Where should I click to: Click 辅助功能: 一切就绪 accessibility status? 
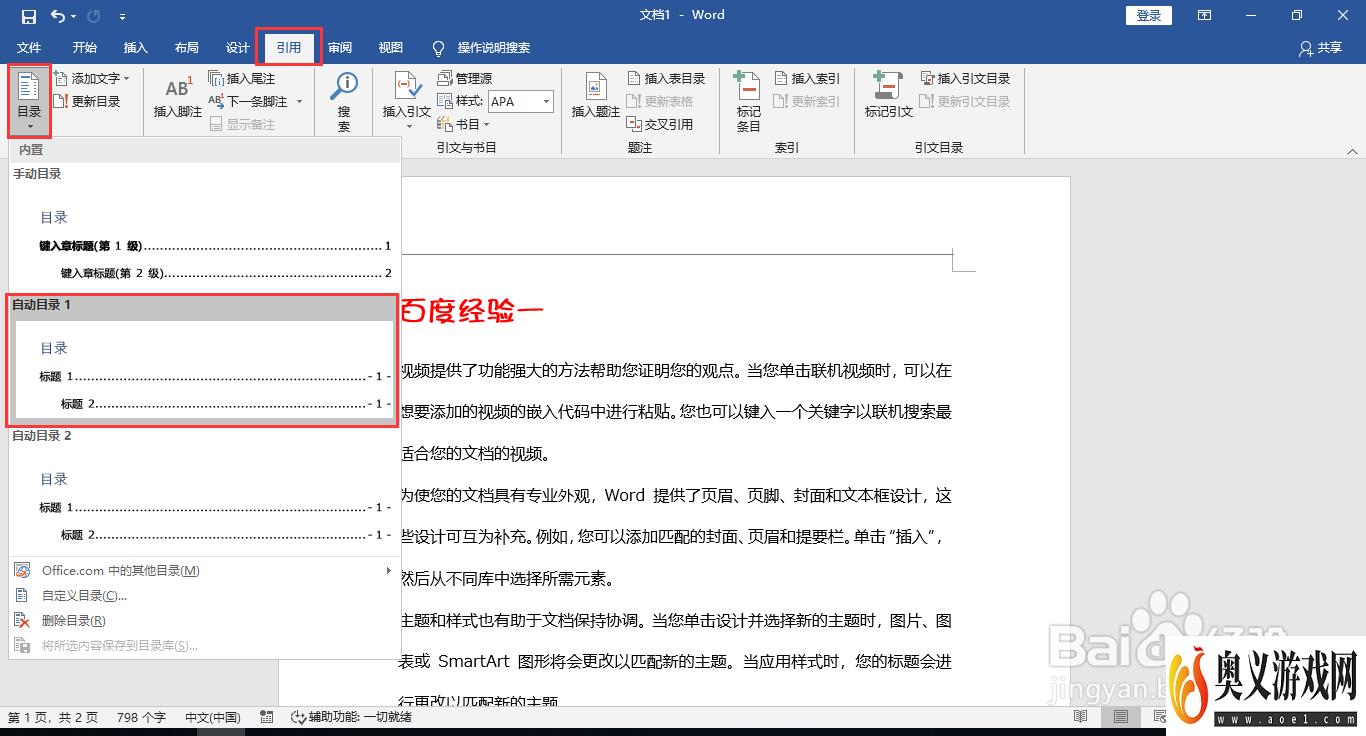pyautogui.click(x=350, y=717)
